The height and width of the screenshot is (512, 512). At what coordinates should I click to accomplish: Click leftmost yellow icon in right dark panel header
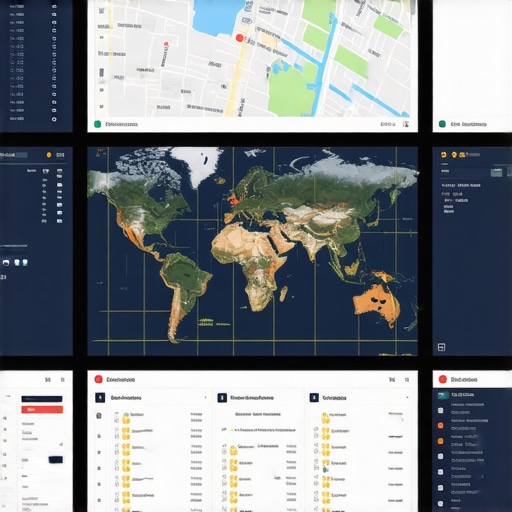coord(444,155)
